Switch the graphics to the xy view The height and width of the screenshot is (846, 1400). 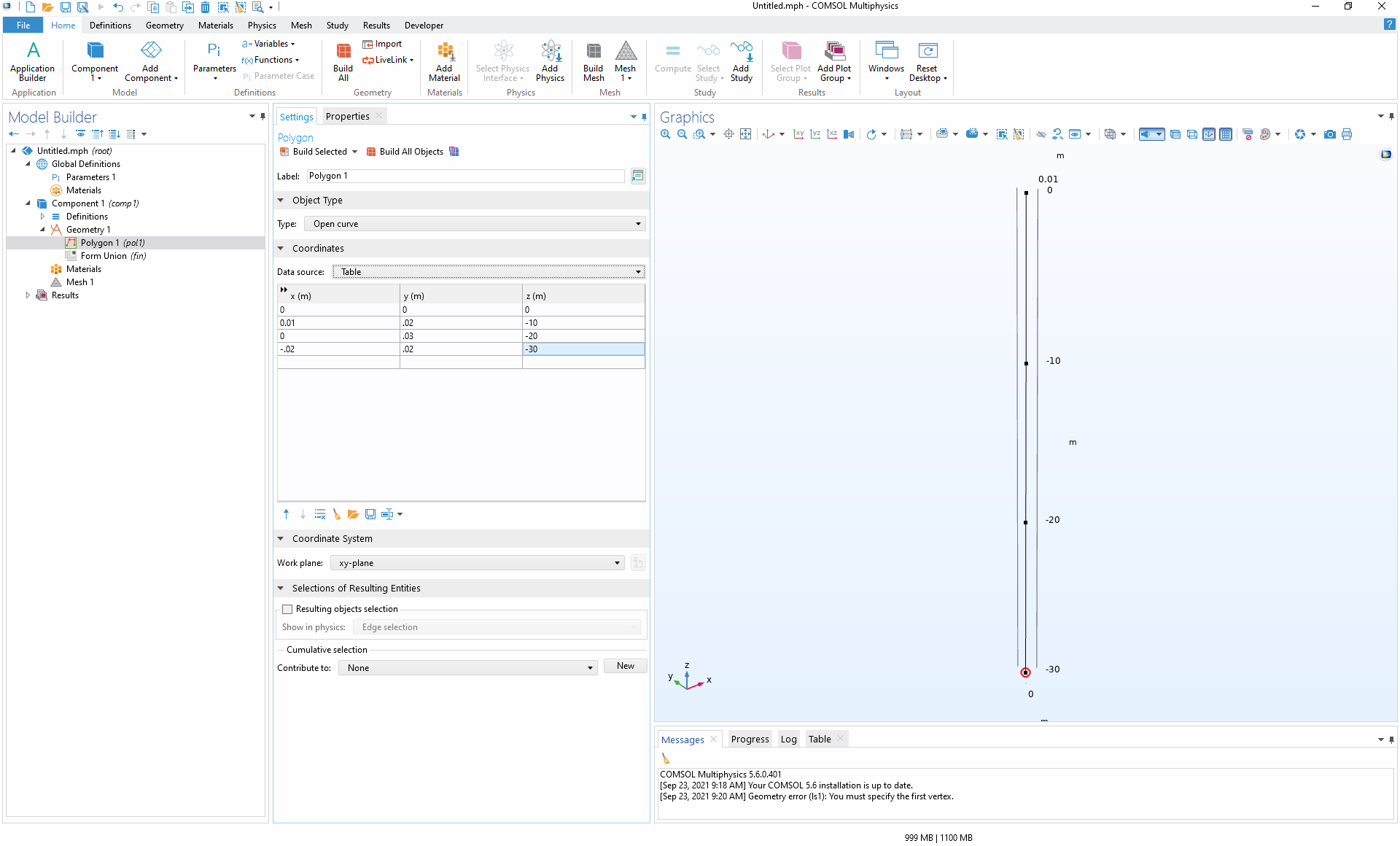(799, 134)
